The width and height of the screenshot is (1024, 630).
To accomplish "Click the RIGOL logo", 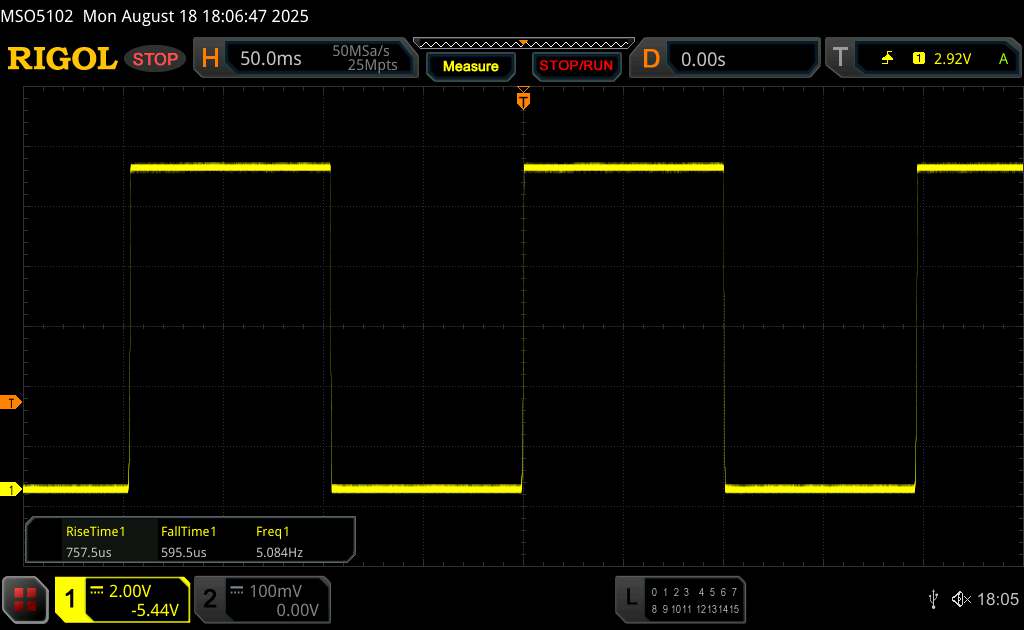I will click(x=62, y=59).
